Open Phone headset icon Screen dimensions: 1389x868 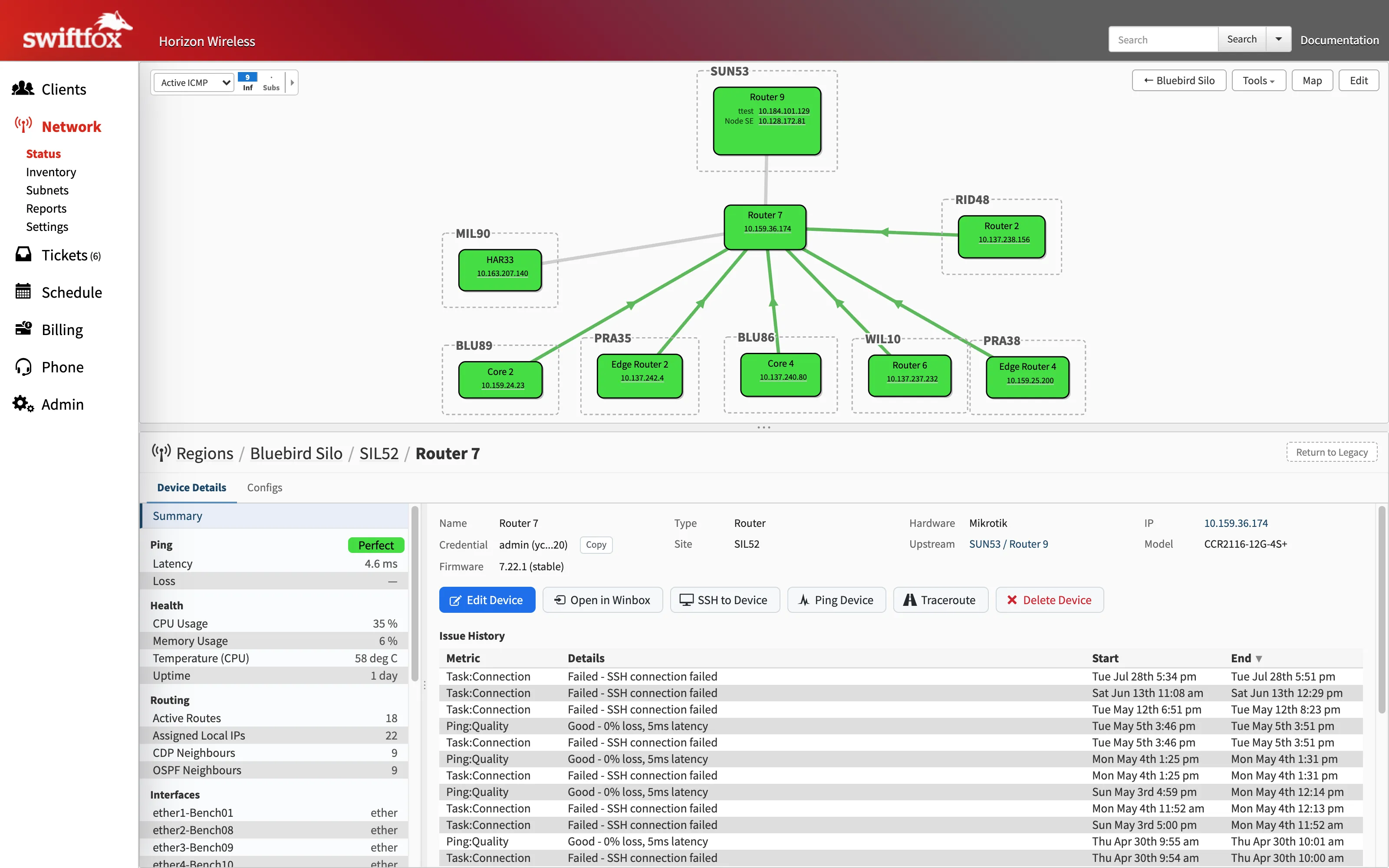23,366
